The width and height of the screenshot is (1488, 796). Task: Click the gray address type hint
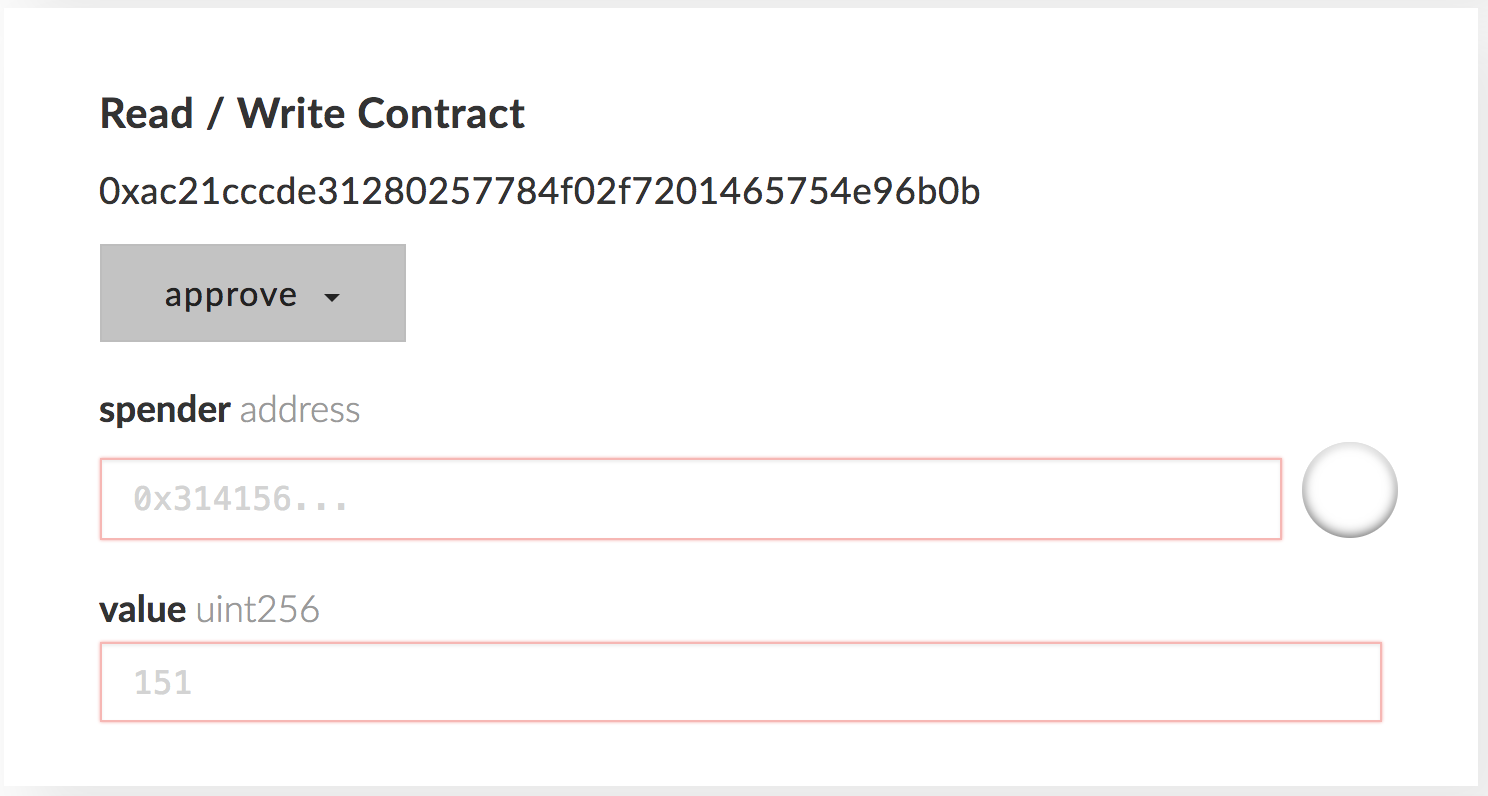(x=300, y=410)
